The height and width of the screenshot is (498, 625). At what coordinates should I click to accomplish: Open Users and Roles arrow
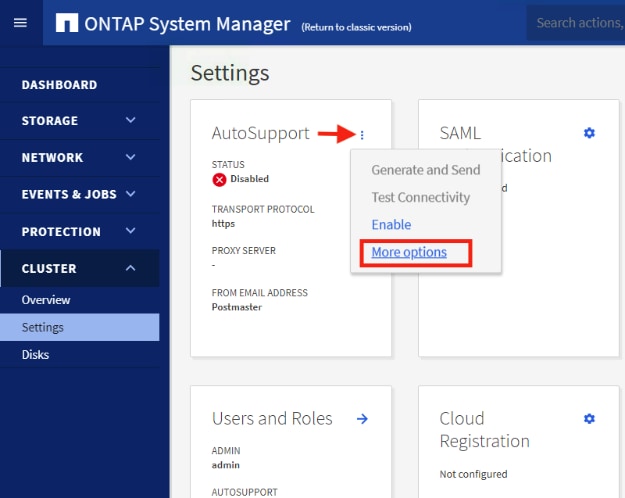pos(362,419)
